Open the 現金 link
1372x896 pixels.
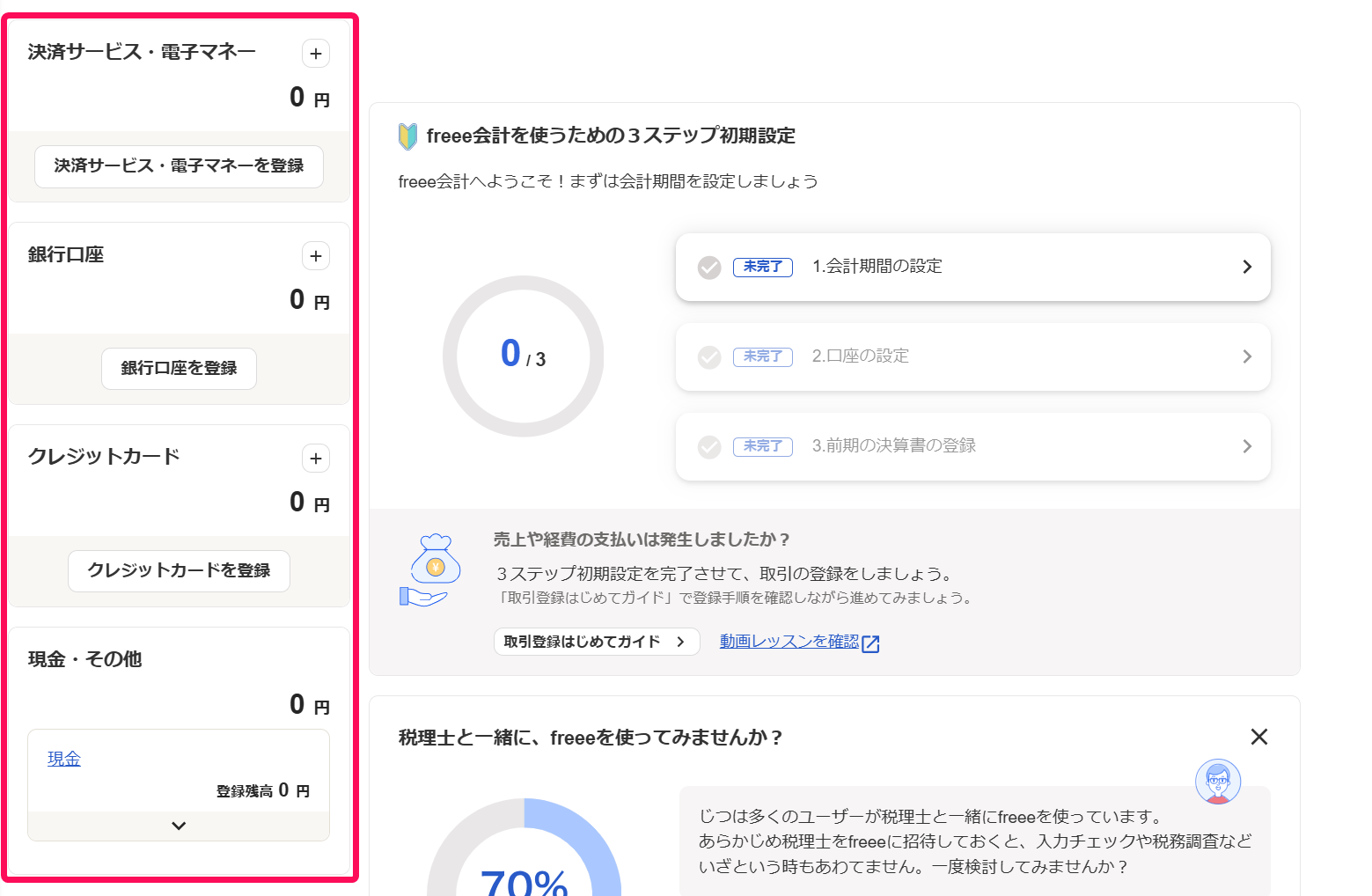[64, 759]
